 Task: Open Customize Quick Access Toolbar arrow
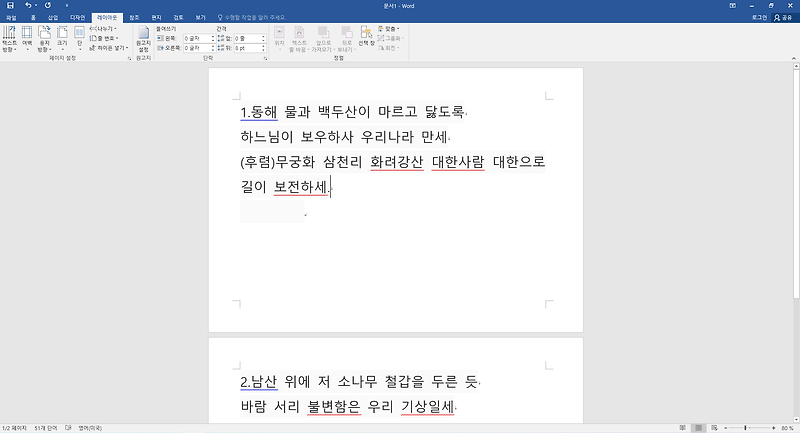pyautogui.click(x=66, y=6)
